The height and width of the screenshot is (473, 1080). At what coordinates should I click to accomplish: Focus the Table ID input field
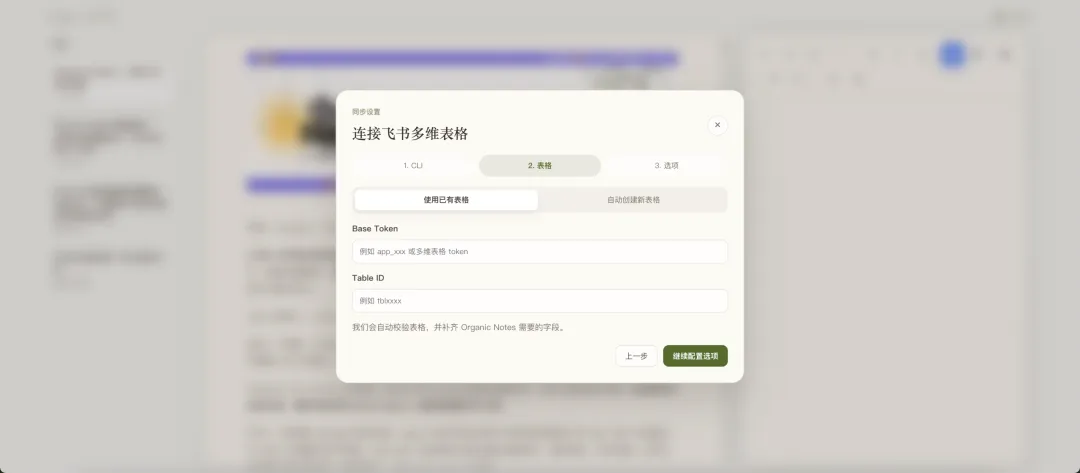[x=540, y=301]
